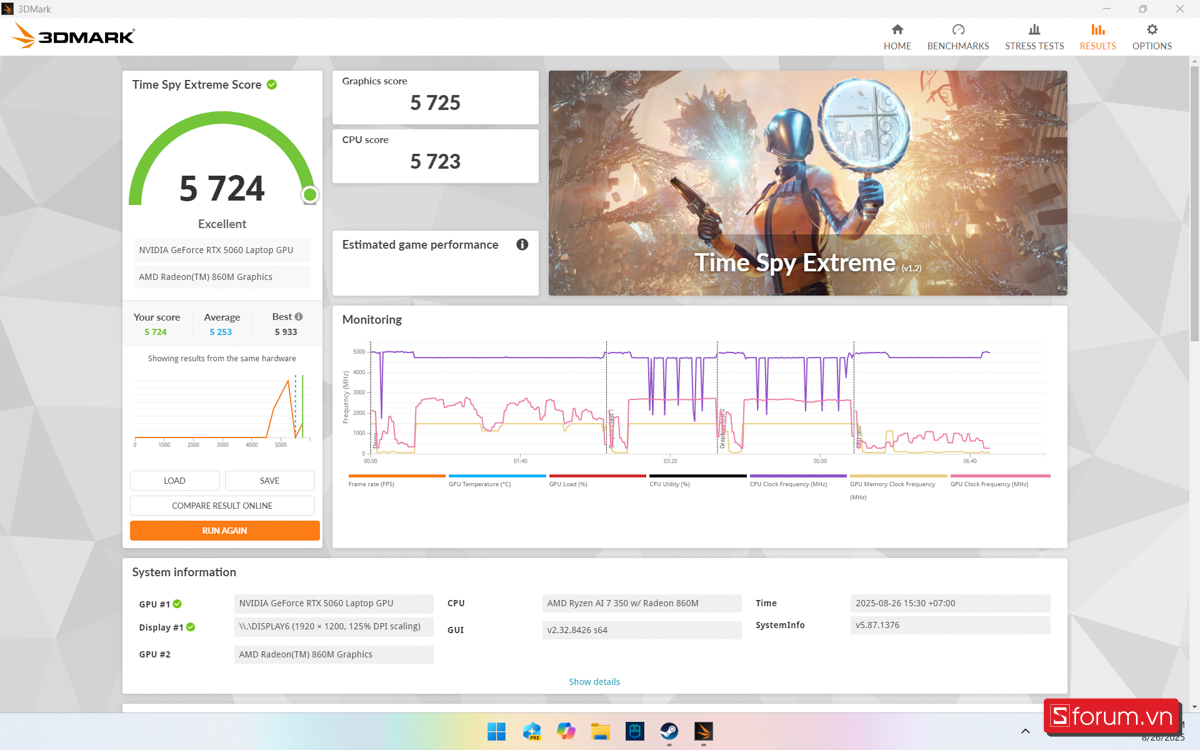1200x750 pixels.
Task: Launch Copilot from the taskbar
Action: click(x=566, y=731)
